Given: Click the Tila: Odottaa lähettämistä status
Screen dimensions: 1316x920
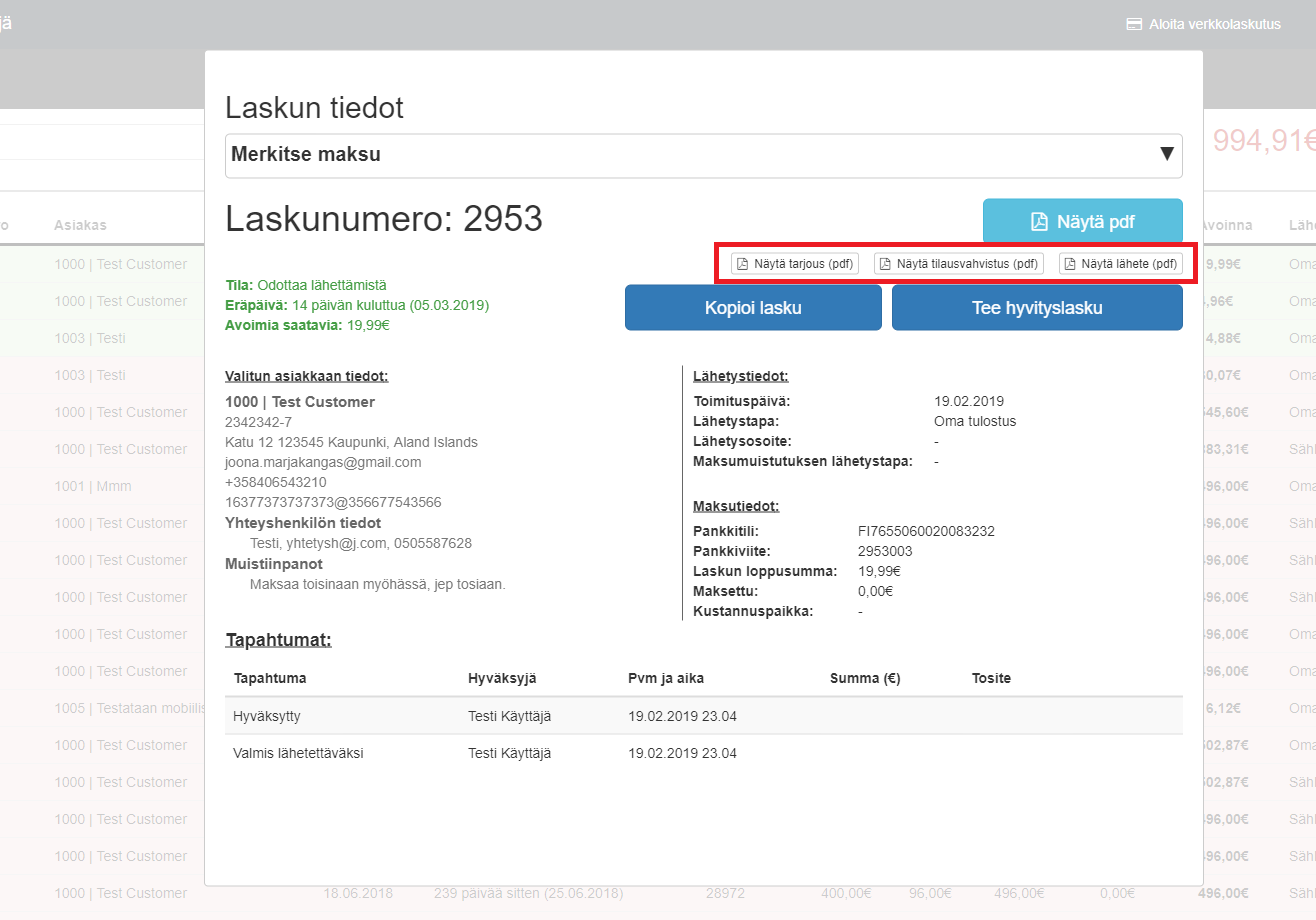Looking at the screenshot, I should (306, 285).
